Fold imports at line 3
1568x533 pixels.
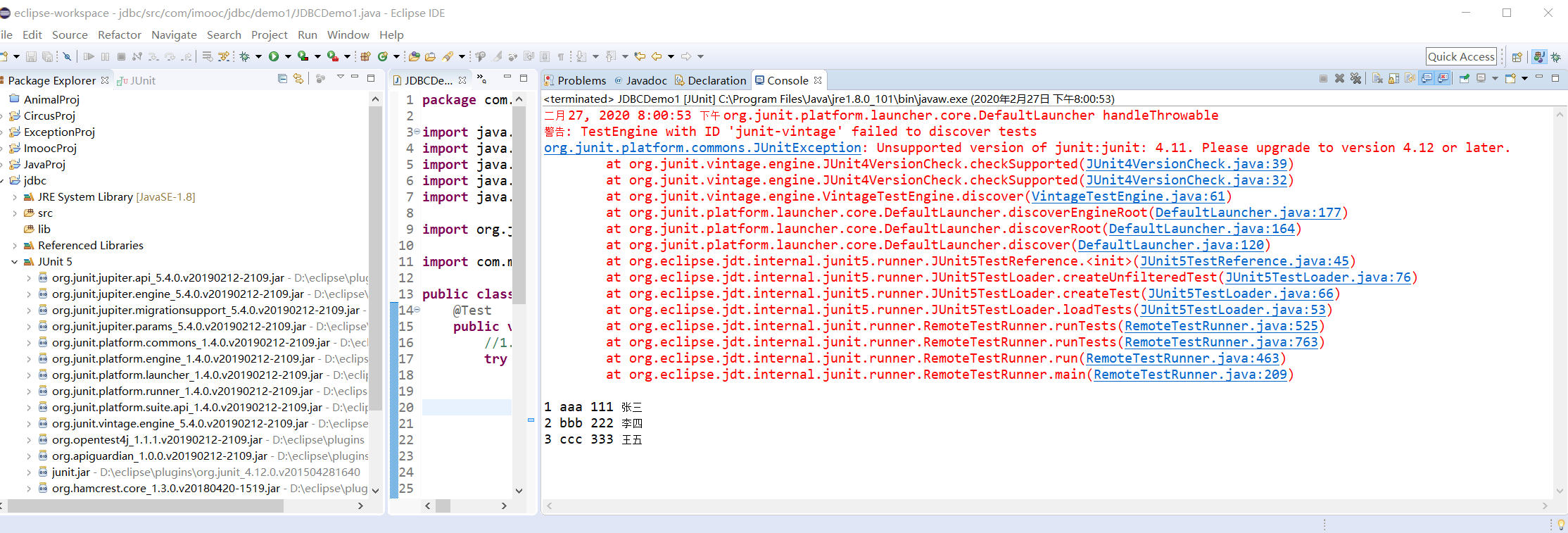(x=417, y=132)
